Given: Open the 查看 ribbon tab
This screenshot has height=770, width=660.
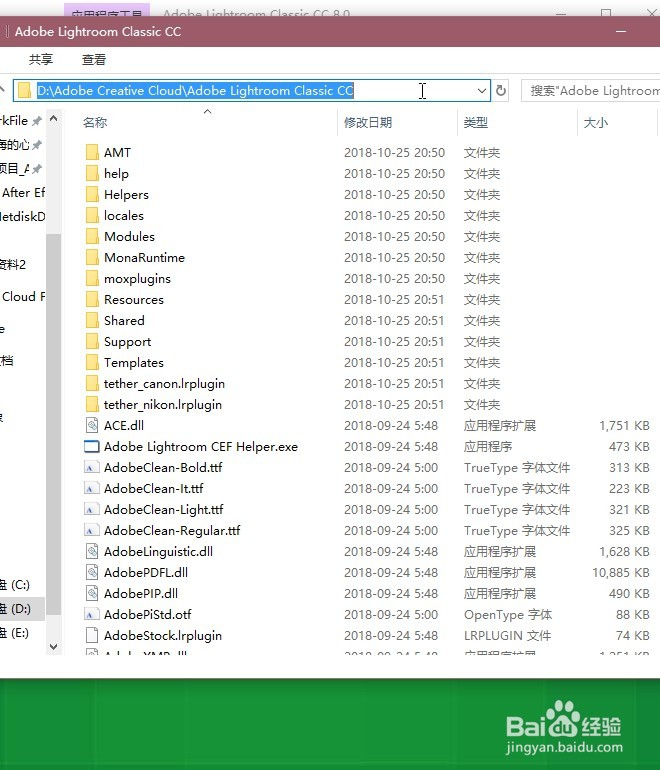Looking at the screenshot, I should (94, 59).
